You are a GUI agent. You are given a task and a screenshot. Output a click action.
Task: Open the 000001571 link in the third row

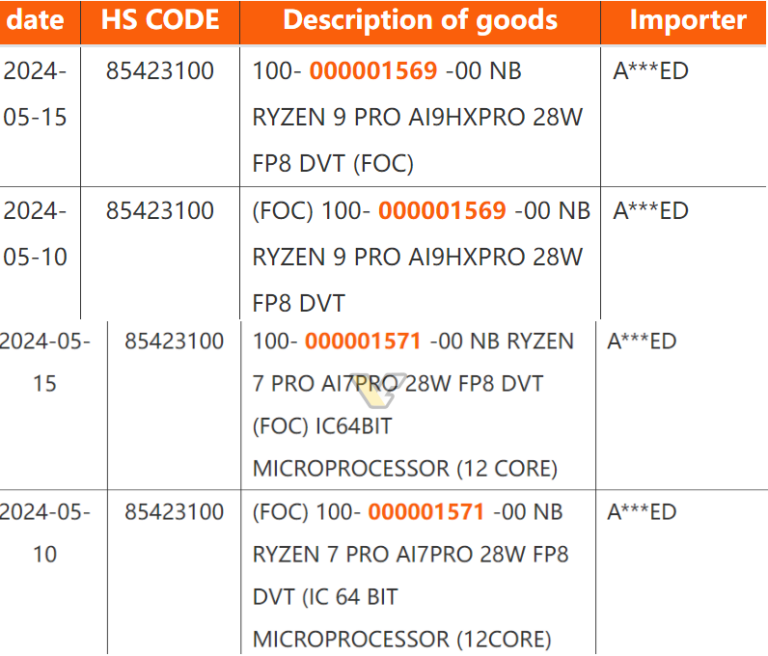(363, 341)
